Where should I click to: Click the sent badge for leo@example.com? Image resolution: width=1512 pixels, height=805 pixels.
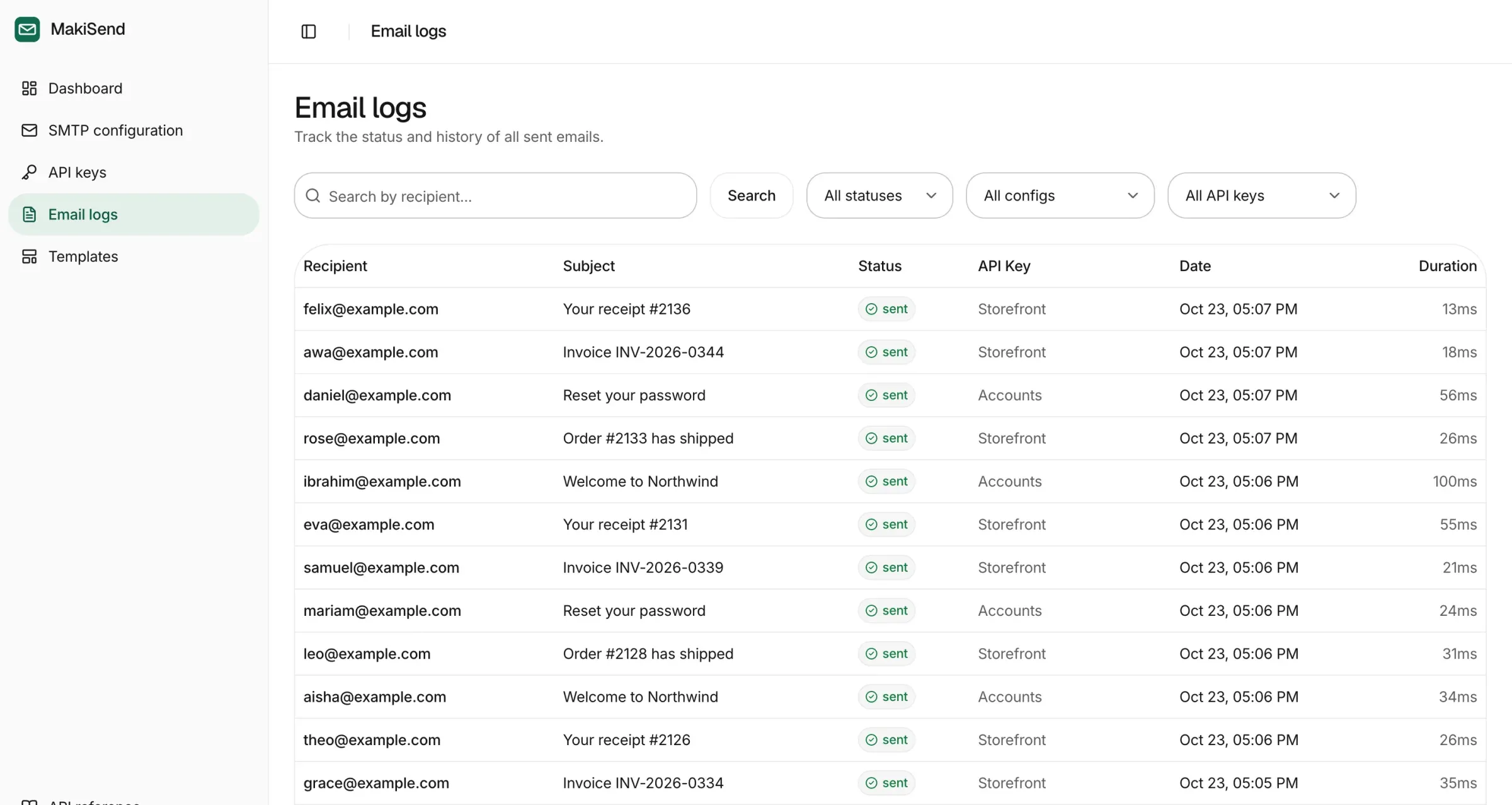point(886,654)
